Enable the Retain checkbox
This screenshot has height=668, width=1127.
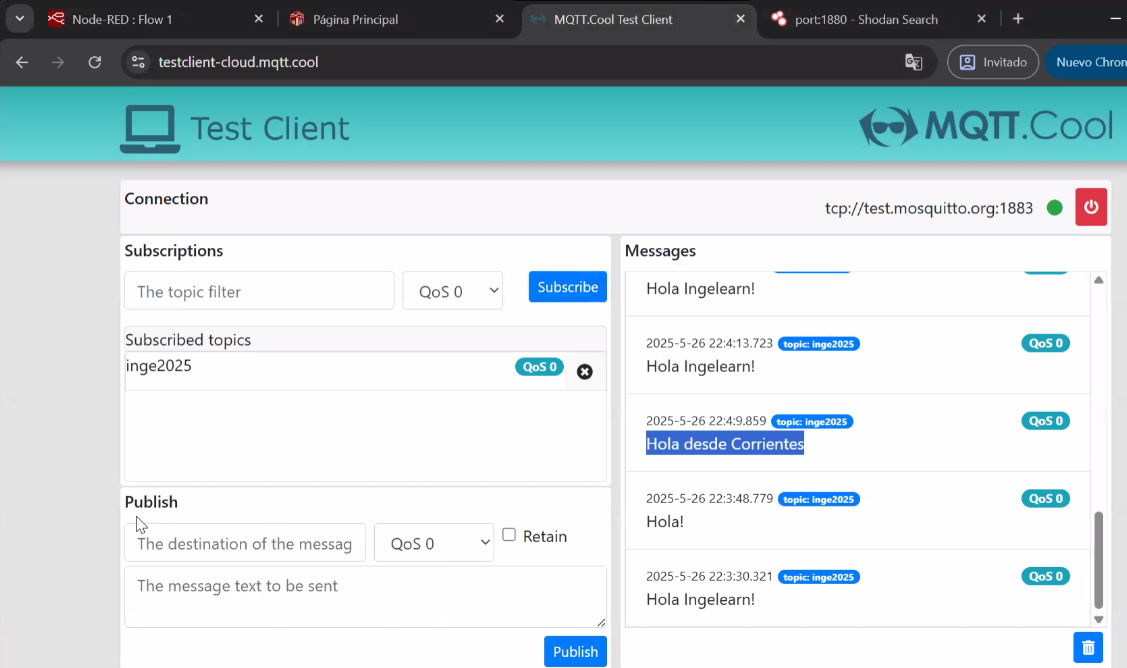(509, 535)
